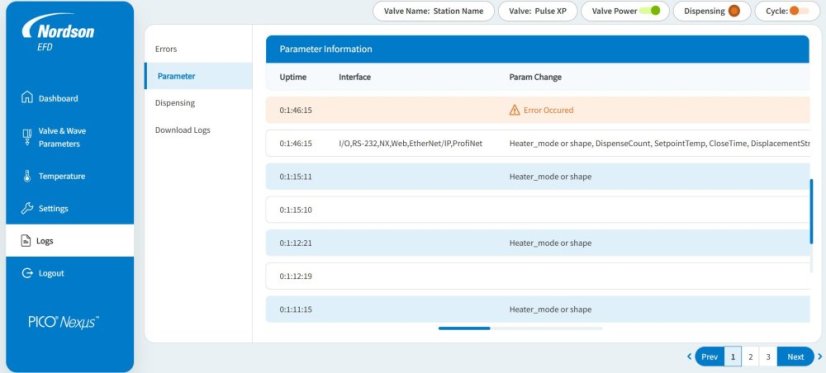
Task: Click the Error Occured warning triangle icon
Action: click(515, 110)
